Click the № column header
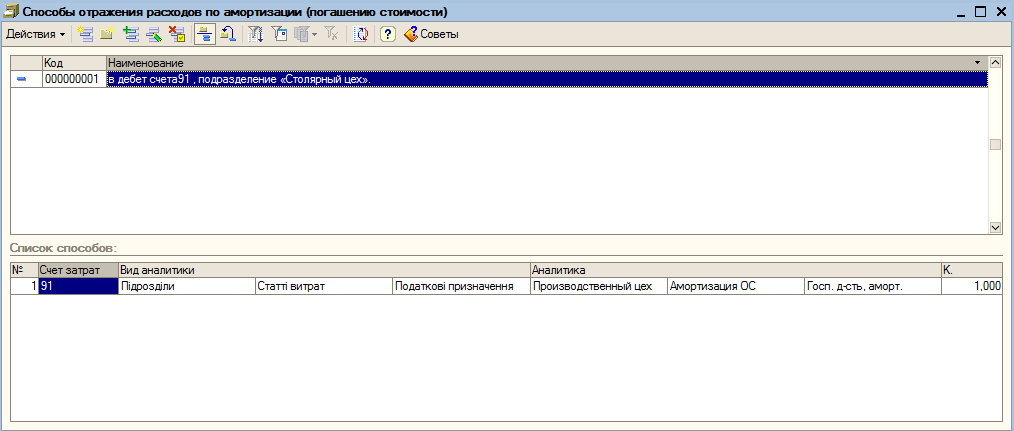The width and height of the screenshot is (1014, 431). pyautogui.click(x=25, y=269)
